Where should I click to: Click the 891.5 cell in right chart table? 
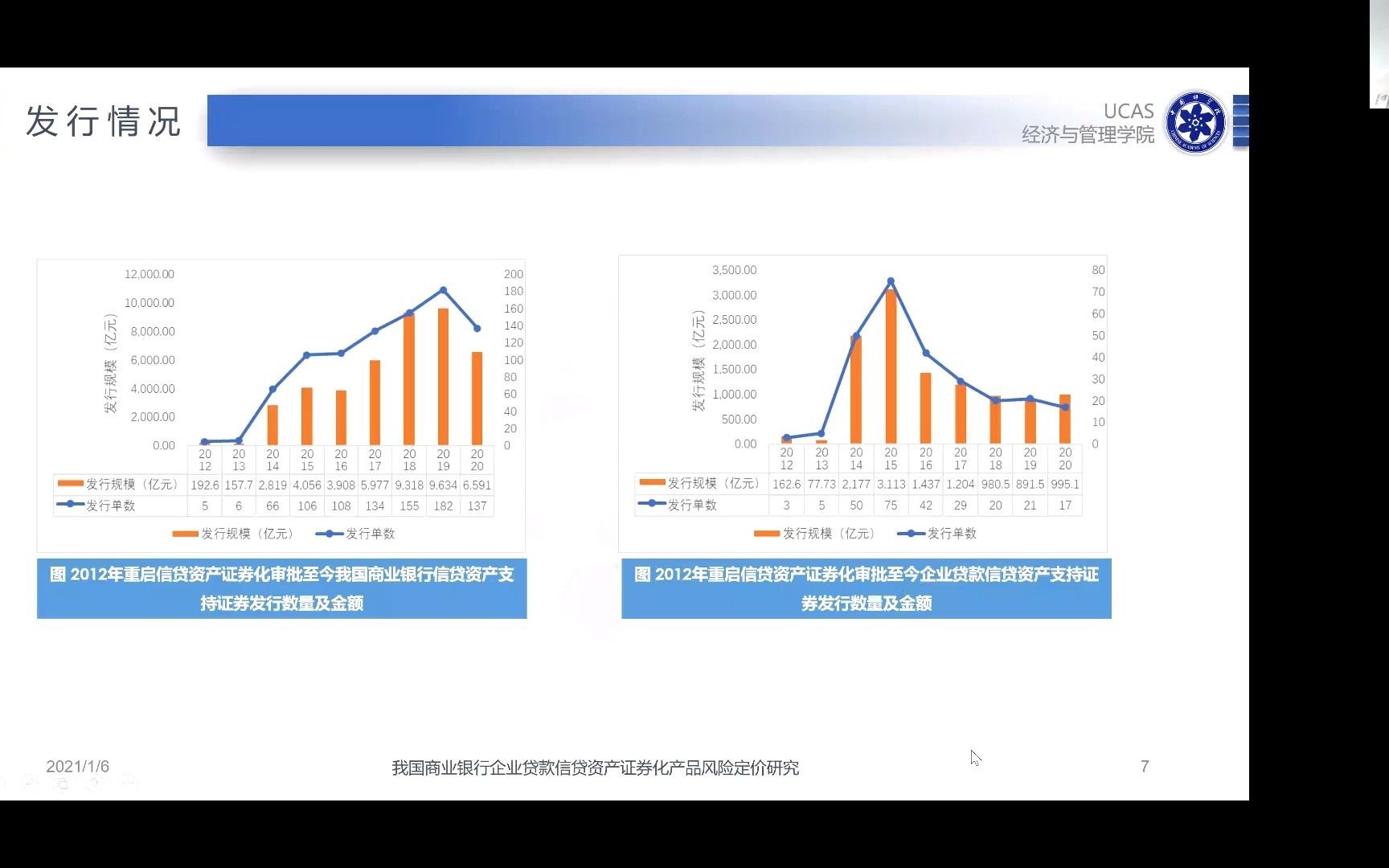click(1030, 484)
